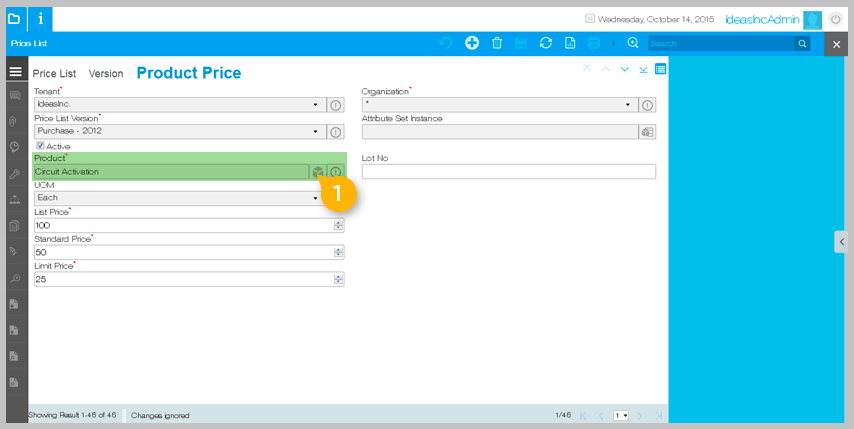Go to previous record up chevron
854x429 pixels.
(x=606, y=69)
